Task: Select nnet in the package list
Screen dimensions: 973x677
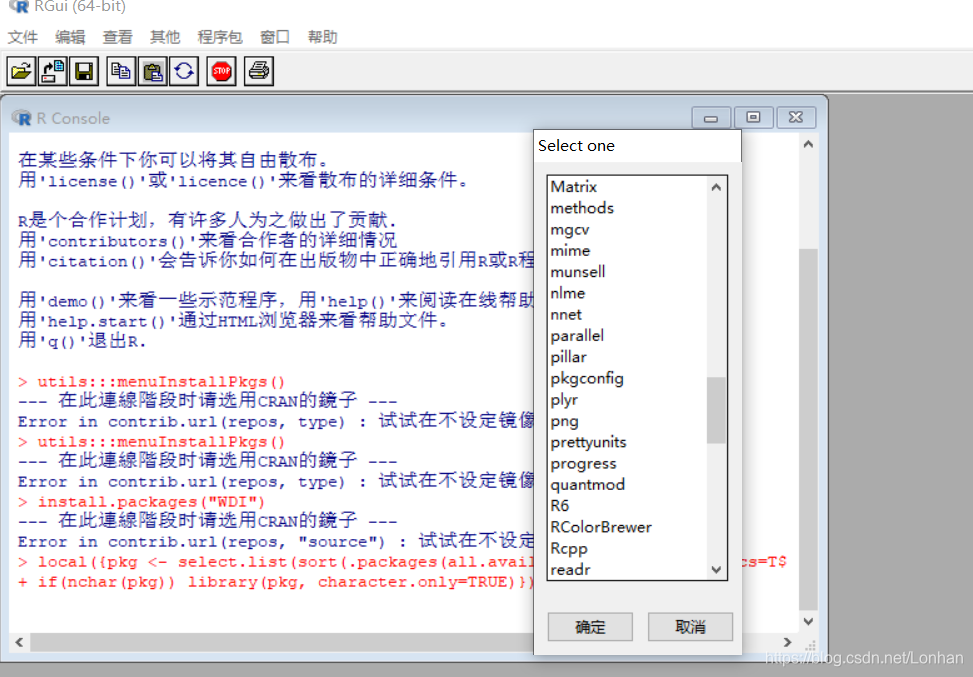Action: point(627,315)
